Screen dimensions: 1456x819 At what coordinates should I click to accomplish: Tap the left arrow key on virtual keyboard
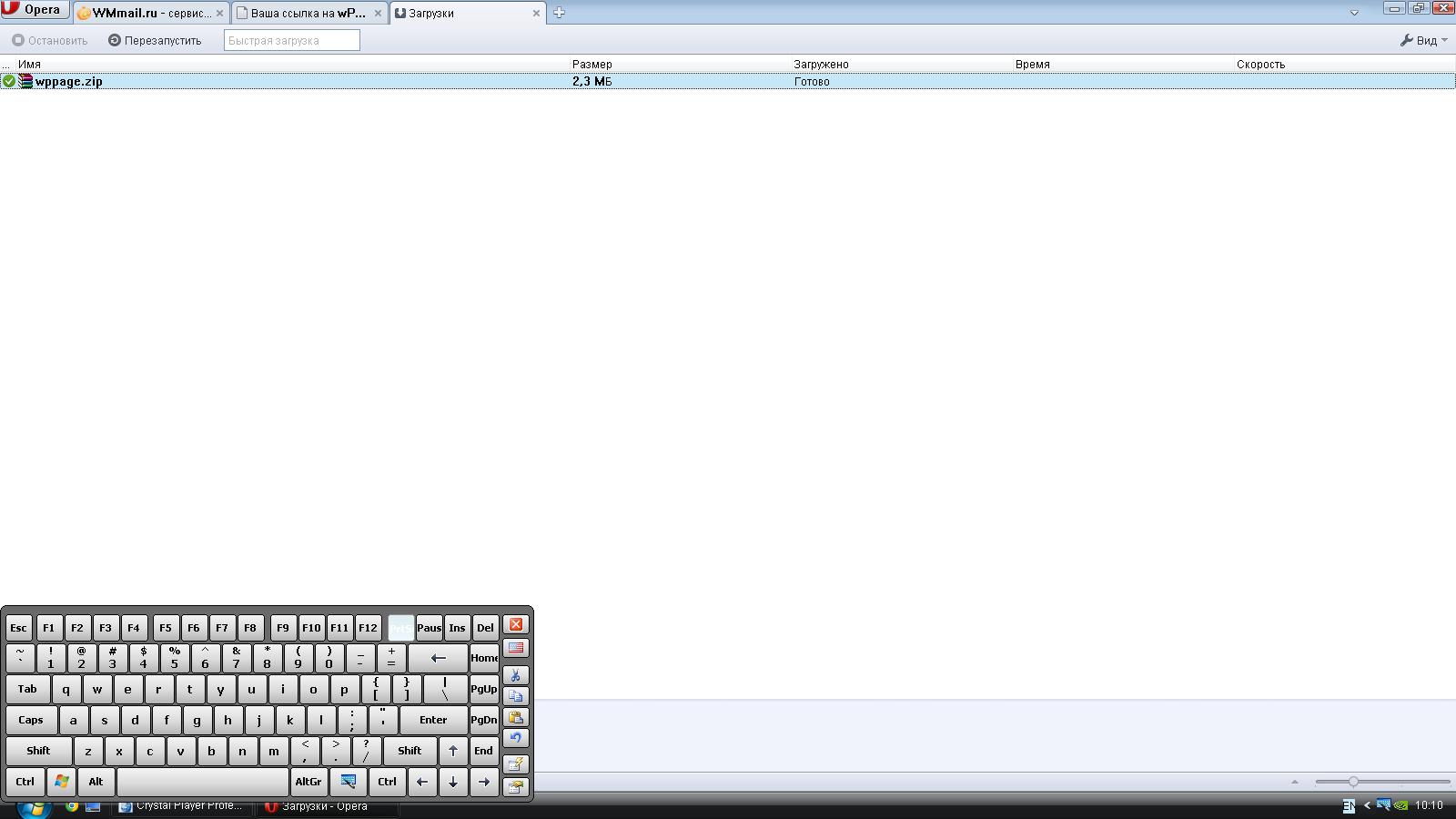421,782
